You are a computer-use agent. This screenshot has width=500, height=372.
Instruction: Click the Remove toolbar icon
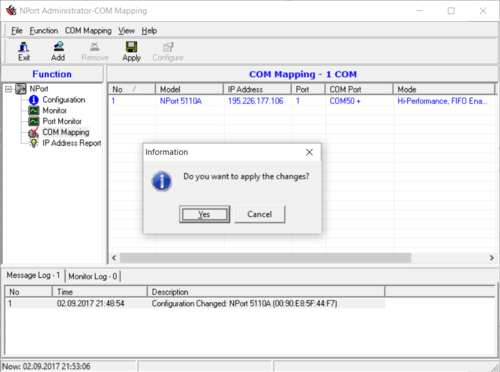(95, 47)
